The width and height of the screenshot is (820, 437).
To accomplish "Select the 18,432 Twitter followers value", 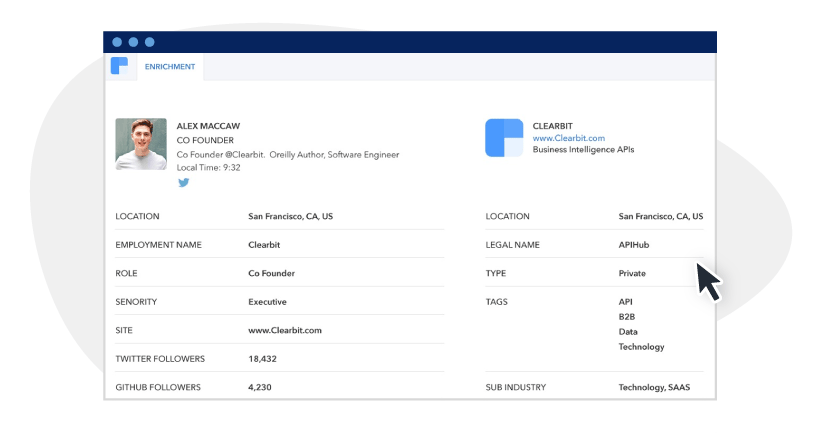I will click(x=262, y=358).
